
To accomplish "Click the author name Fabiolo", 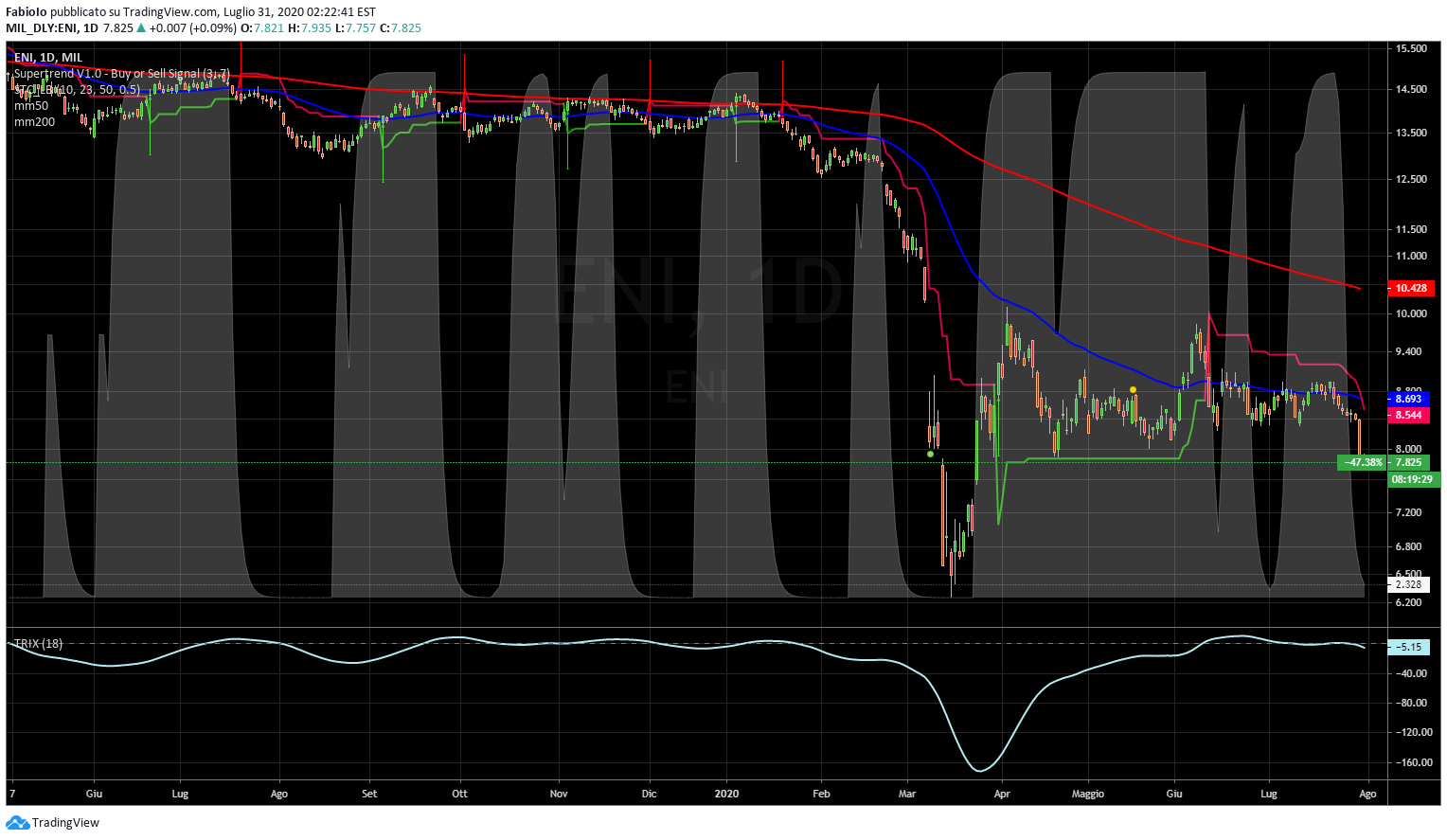I will click(x=26, y=12).
